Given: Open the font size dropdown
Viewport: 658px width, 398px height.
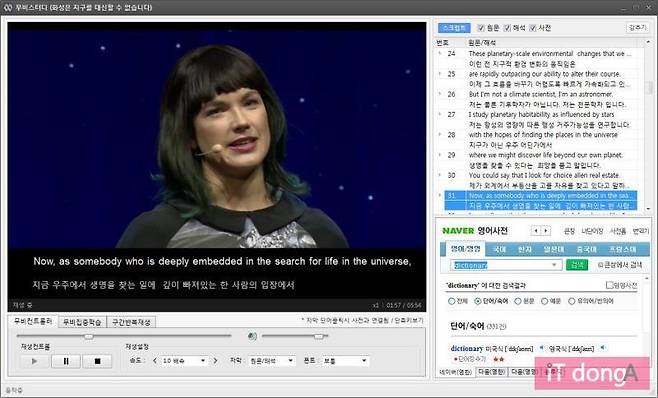Looking at the screenshot, I should (x=345, y=361).
